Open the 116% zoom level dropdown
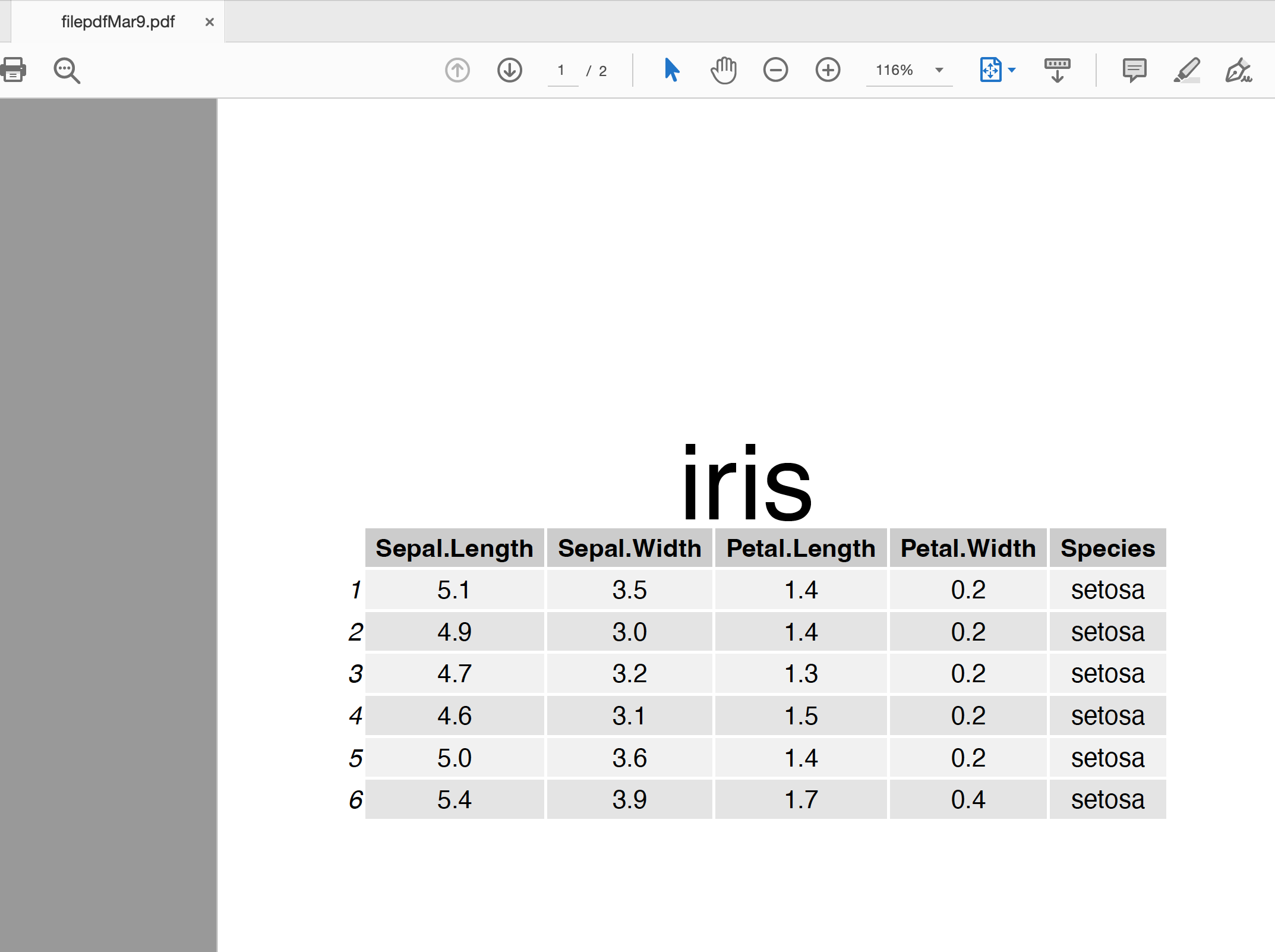This screenshot has height=952, width=1275. click(x=909, y=70)
